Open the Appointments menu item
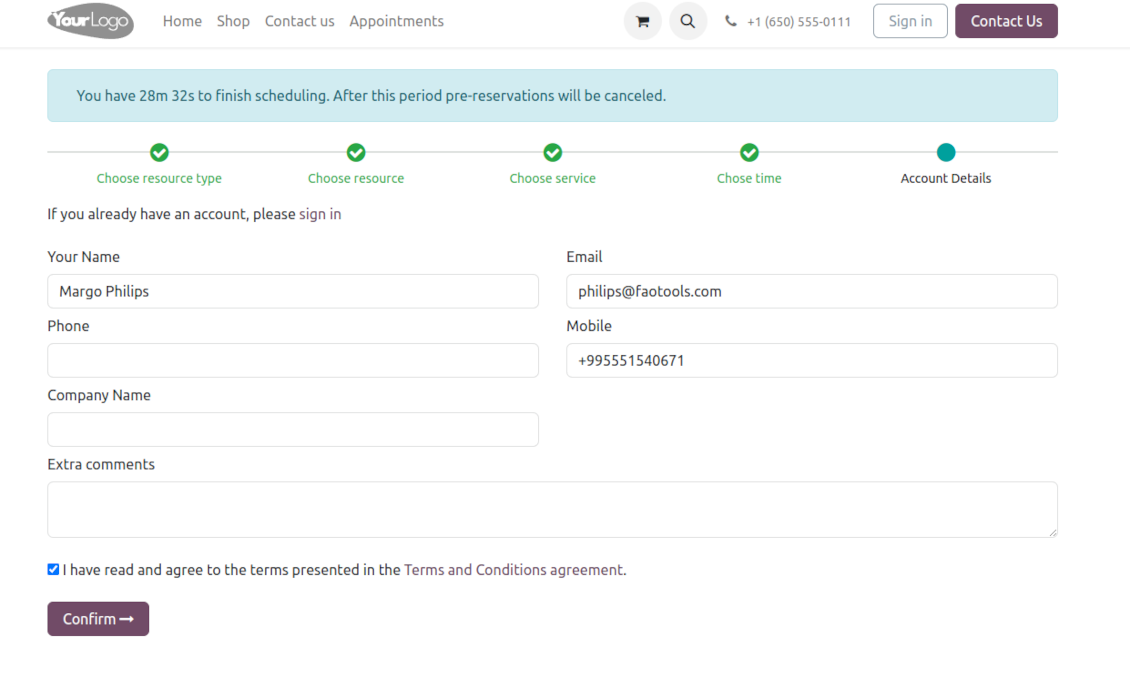 pyautogui.click(x=396, y=21)
